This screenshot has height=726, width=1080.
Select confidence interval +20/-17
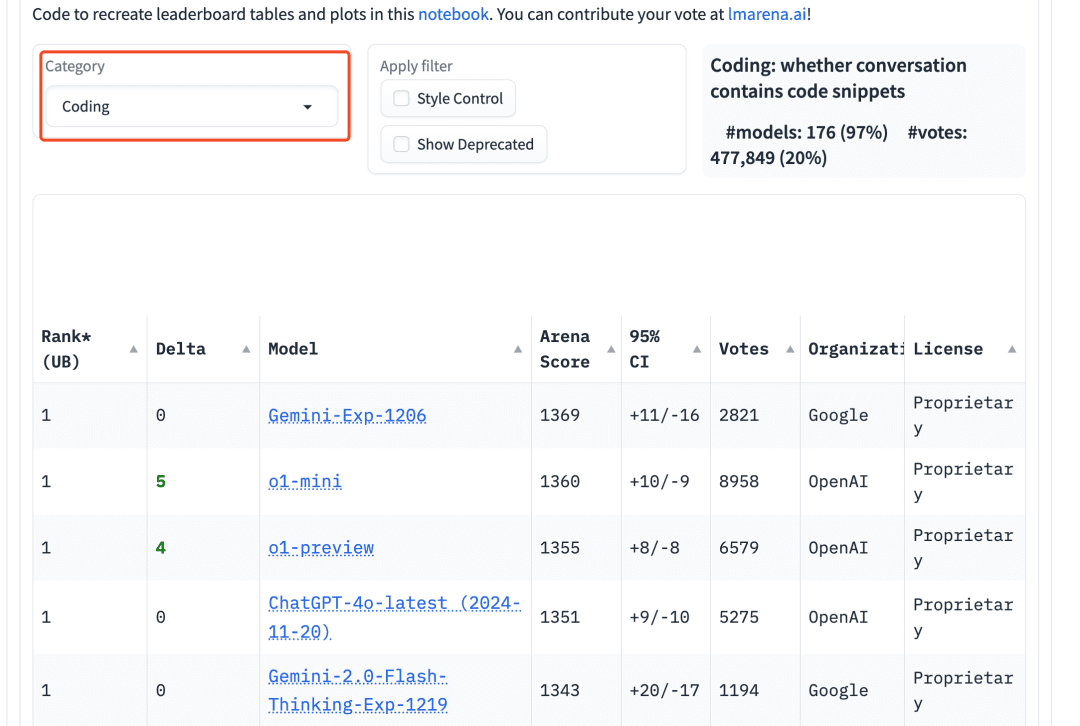[664, 690]
